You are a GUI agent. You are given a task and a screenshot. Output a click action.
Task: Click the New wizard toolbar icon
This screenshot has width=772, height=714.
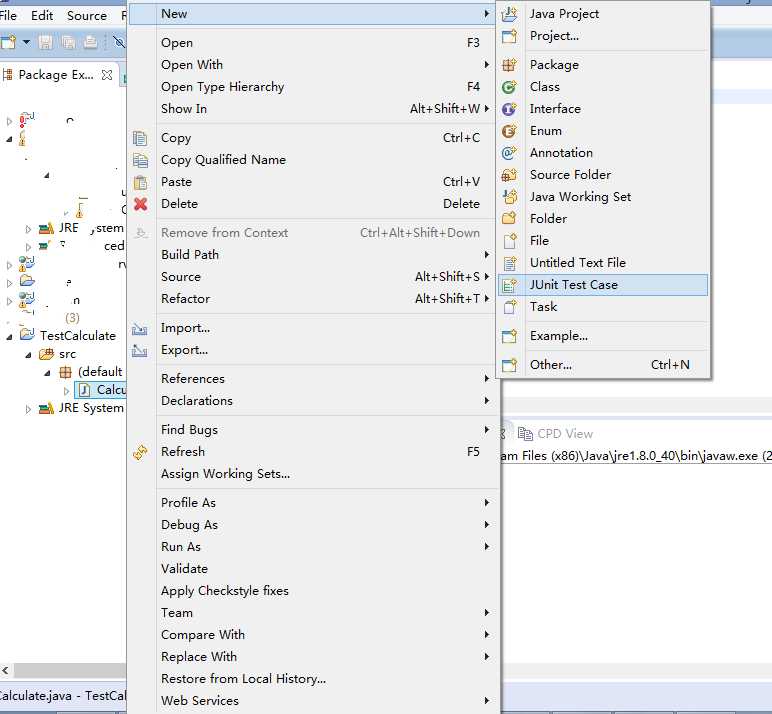point(8,42)
